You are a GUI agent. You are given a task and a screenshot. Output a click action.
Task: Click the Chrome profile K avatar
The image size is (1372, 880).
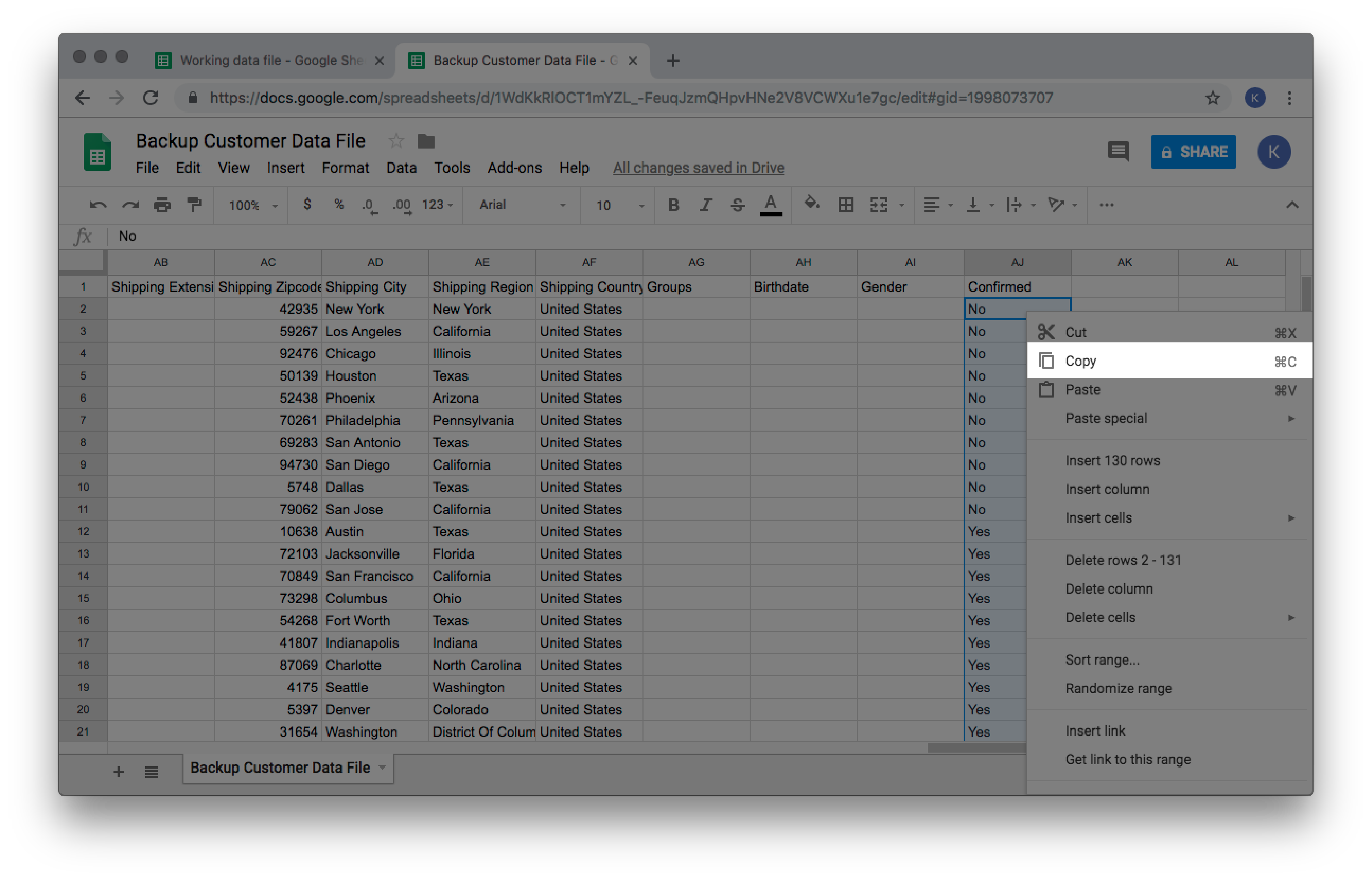1254,98
